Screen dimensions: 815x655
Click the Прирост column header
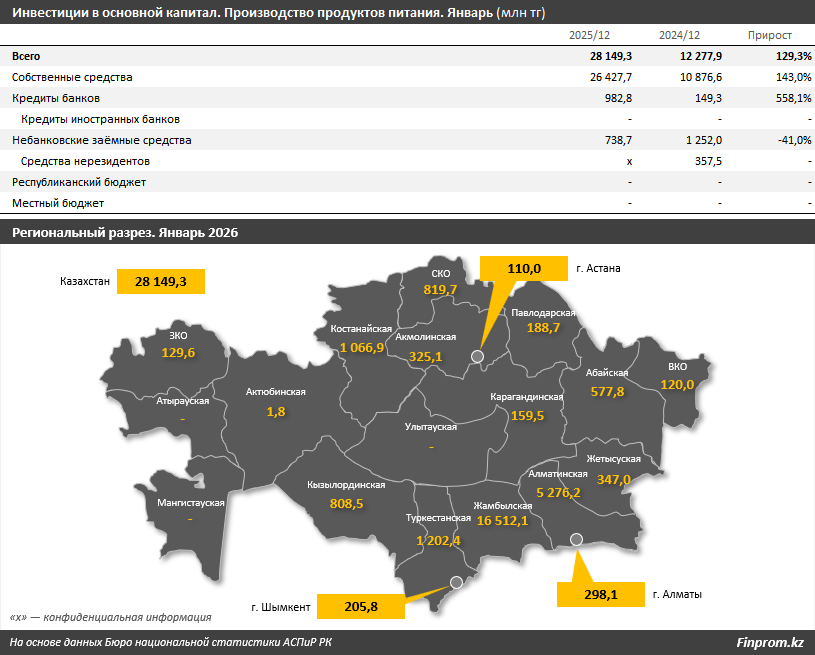pos(769,35)
